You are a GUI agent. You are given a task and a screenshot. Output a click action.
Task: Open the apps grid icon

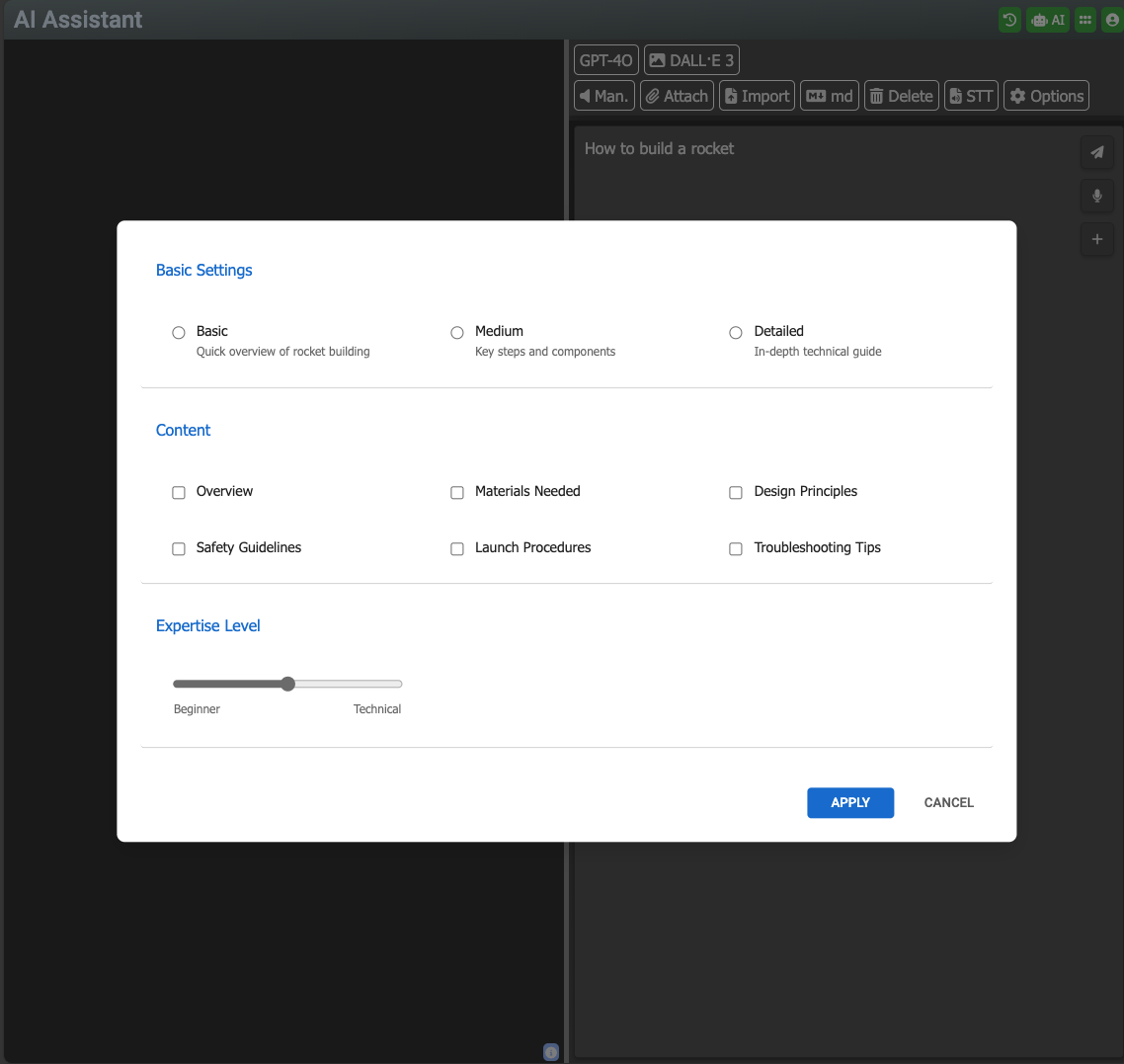coord(1085,20)
